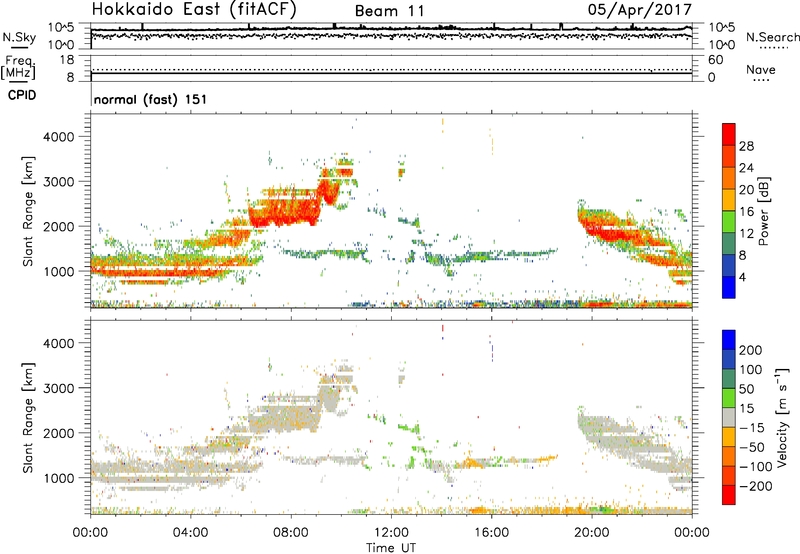Click the 1000 tick on velocity panel axis
Image resolution: width=800 pixels, height=554 pixels.
(x=59, y=479)
